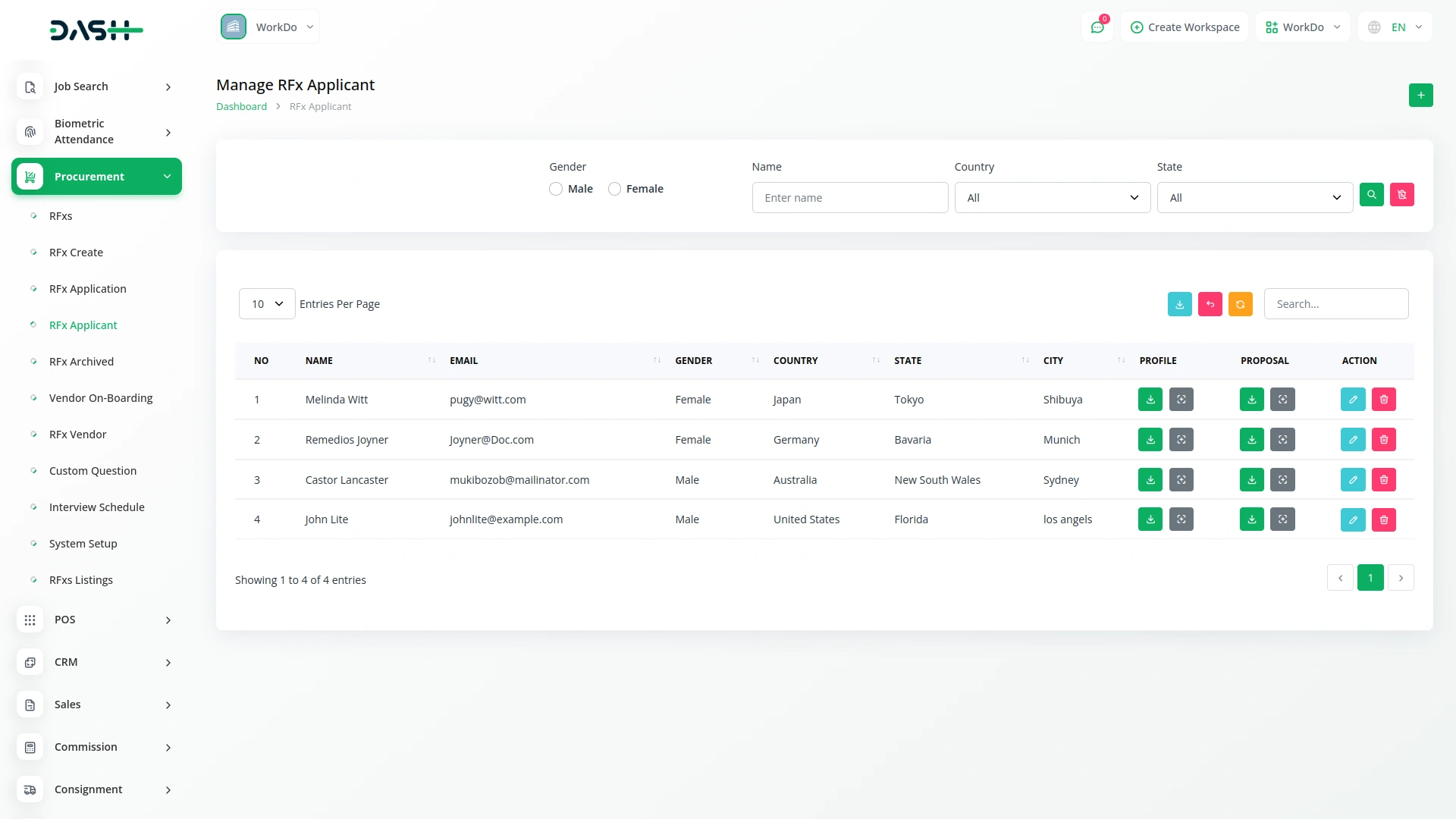Download Melinda Witt's profile file
The width and height of the screenshot is (1456, 819).
pos(1150,400)
